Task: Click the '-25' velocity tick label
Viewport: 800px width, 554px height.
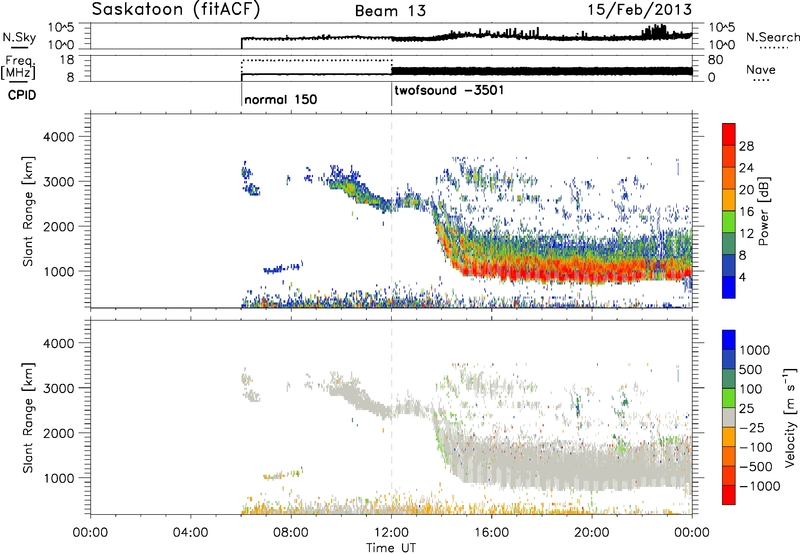Action: coord(752,428)
